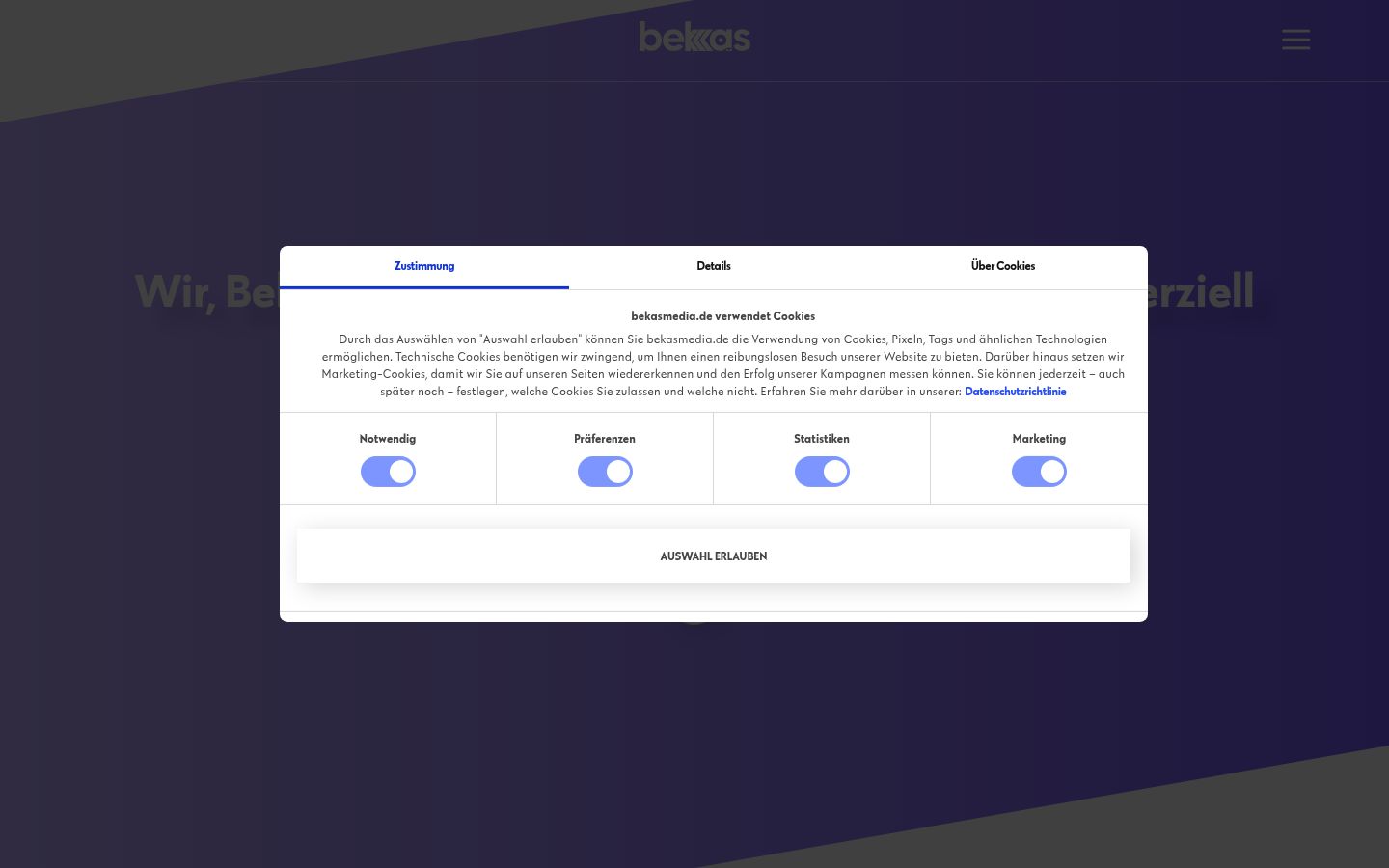Click the Statistiken label
Screen dimensions: 1389x868
(822, 439)
